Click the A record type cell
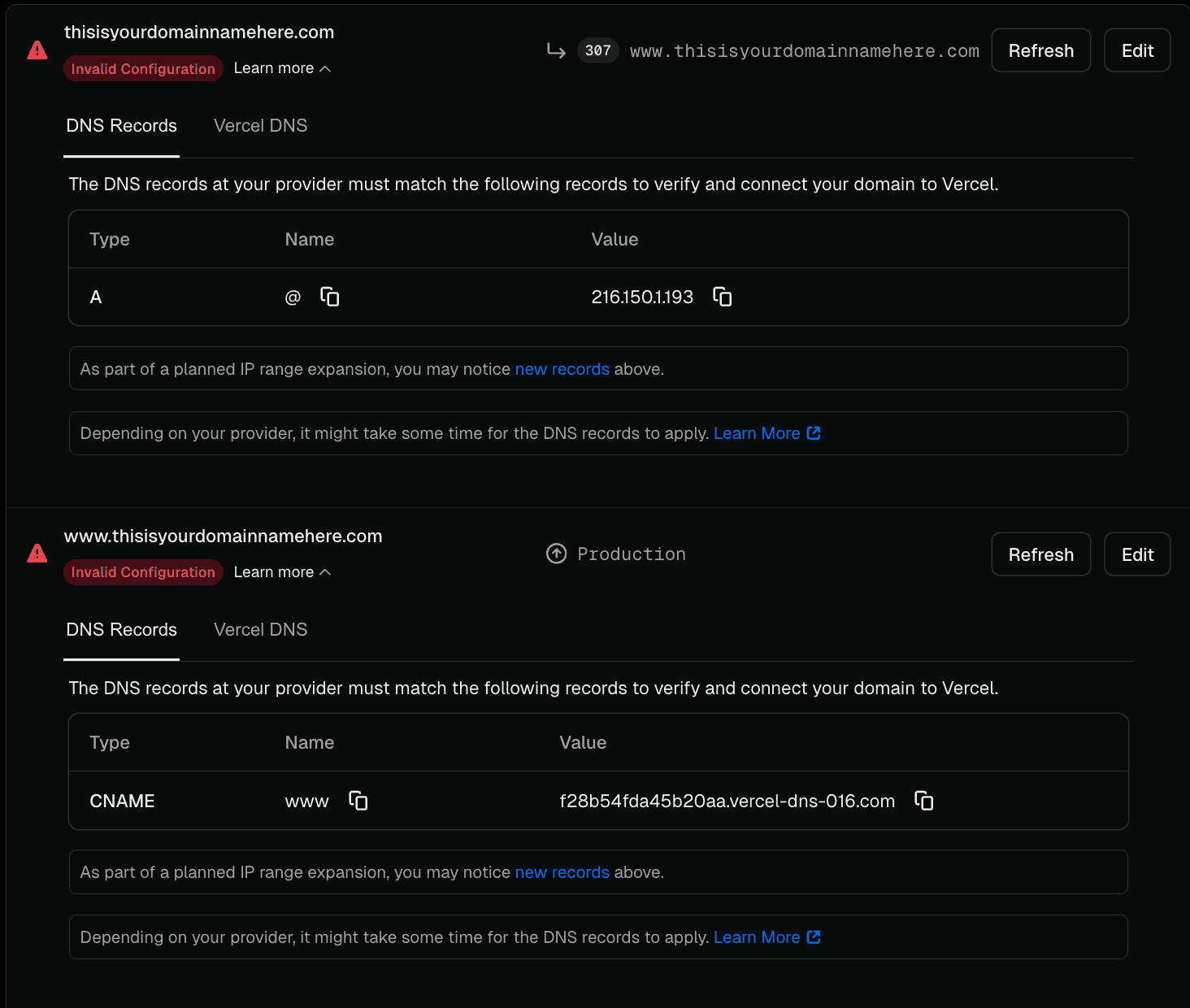 (96, 298)
